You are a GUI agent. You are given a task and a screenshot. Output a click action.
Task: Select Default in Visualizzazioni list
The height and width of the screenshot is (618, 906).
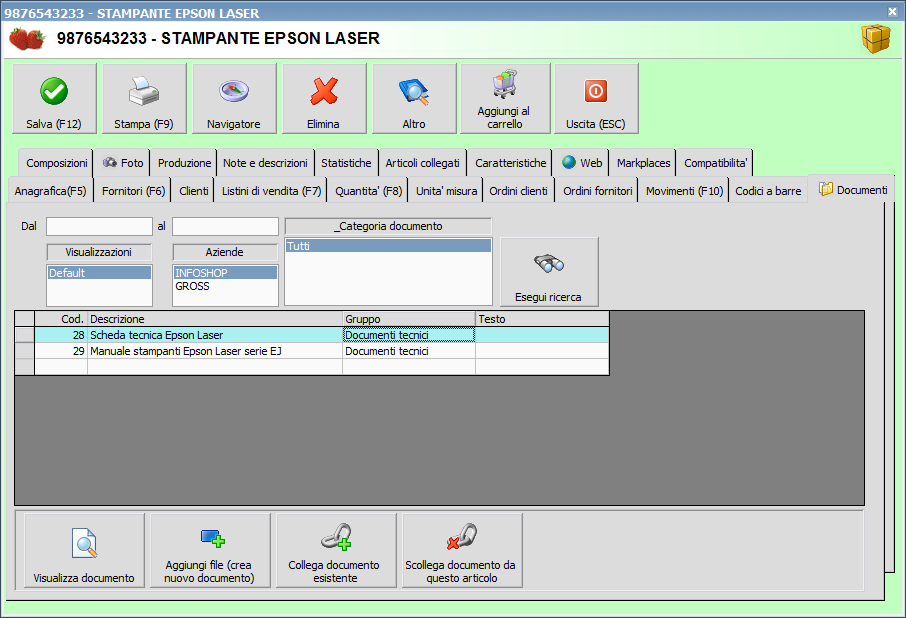point(99,273)
